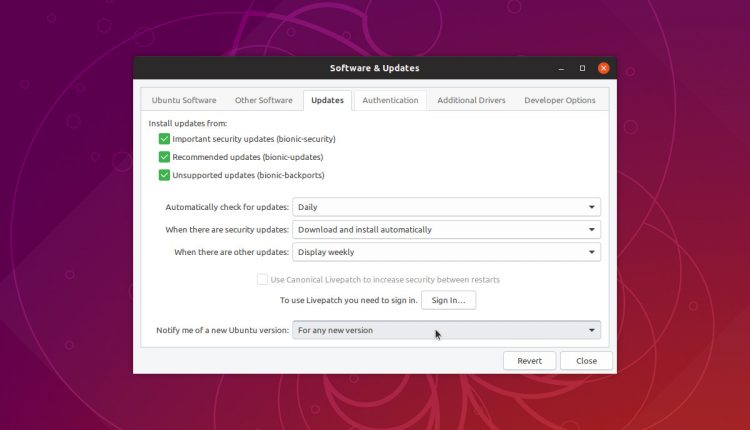Maximize the Software & Updates window
Viewport: 750px width, 430px height.
tap(582, 68)
